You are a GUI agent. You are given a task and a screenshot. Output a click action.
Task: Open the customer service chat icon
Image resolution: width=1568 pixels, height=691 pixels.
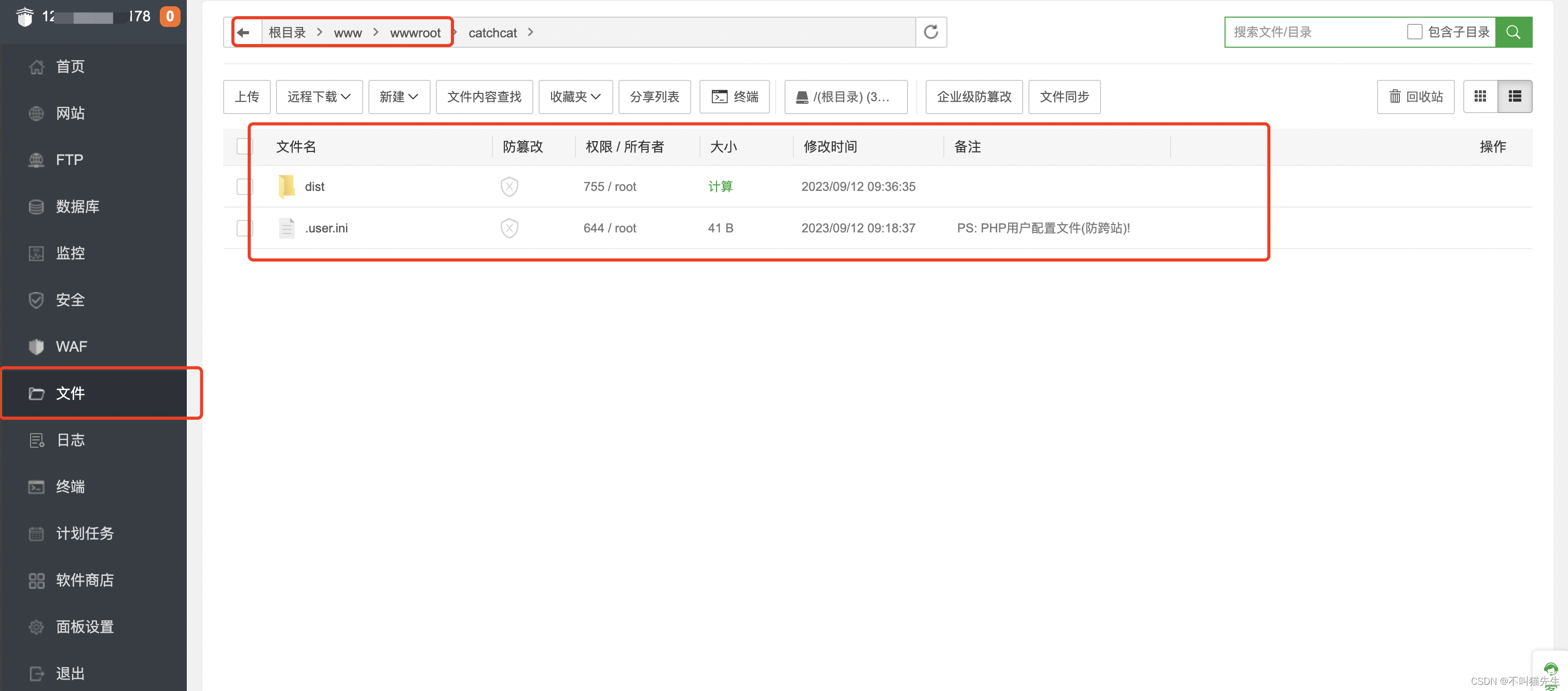(x=1550, y=670)
